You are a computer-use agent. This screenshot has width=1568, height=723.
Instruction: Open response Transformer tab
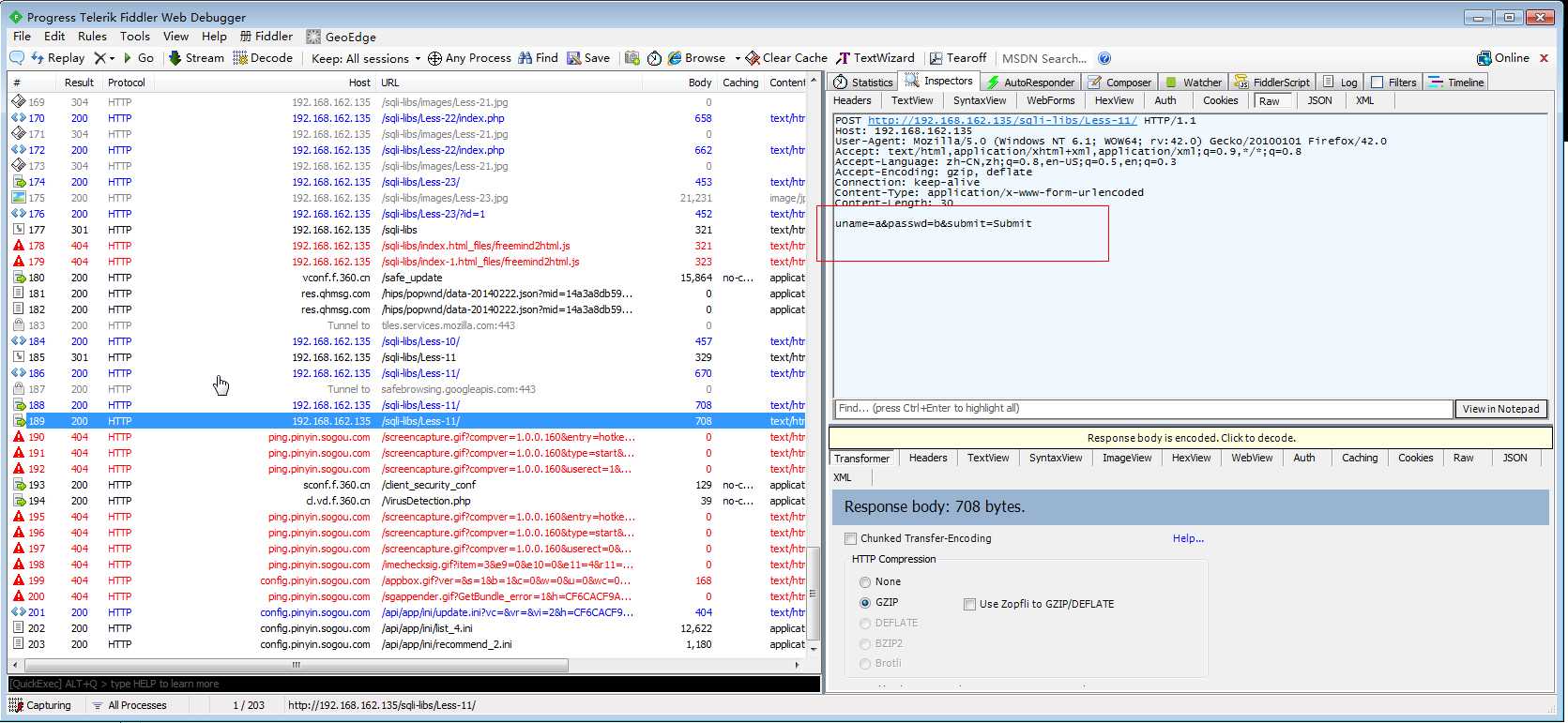861,459
